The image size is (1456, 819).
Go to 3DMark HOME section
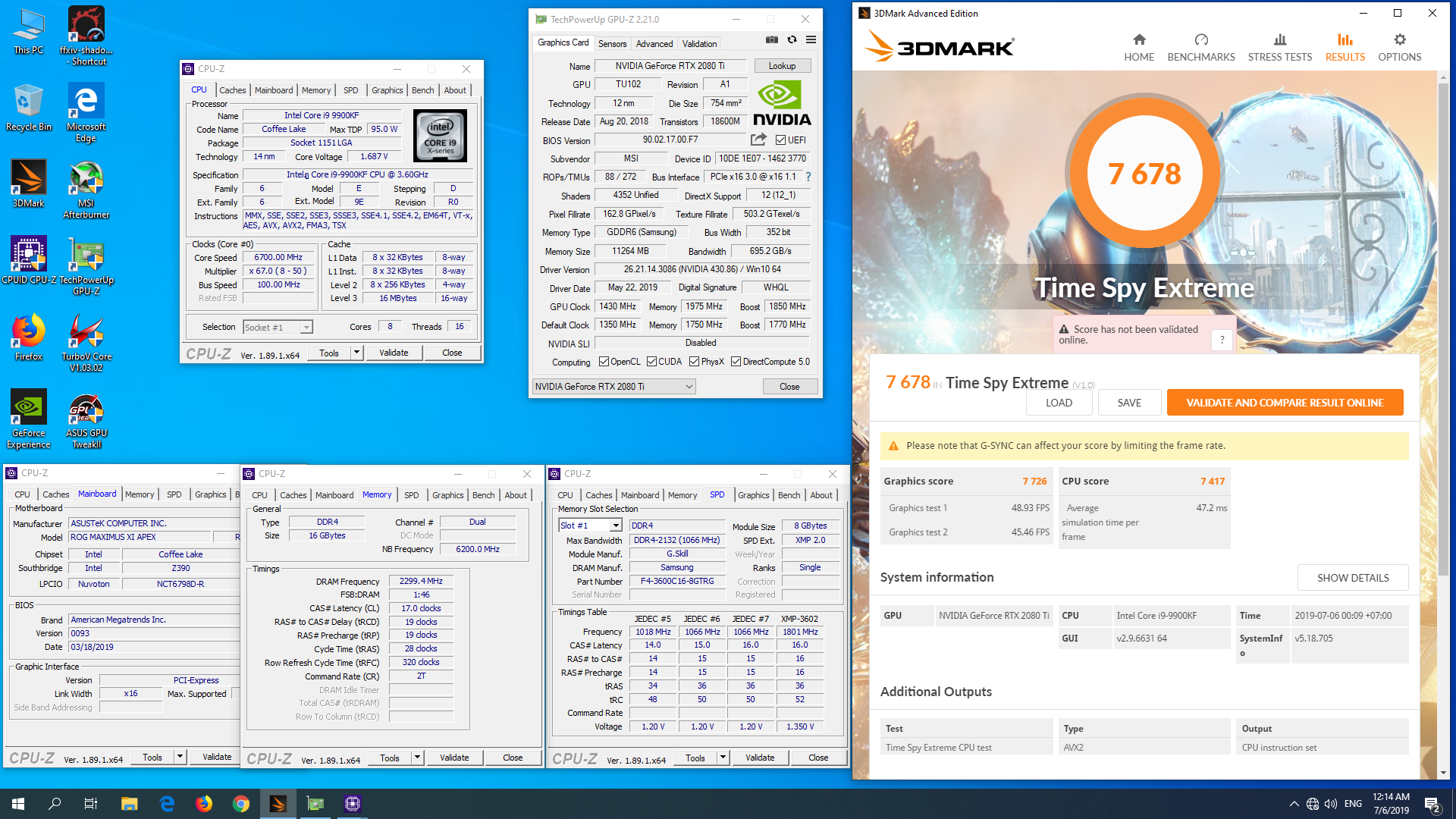click(1139, 48)
